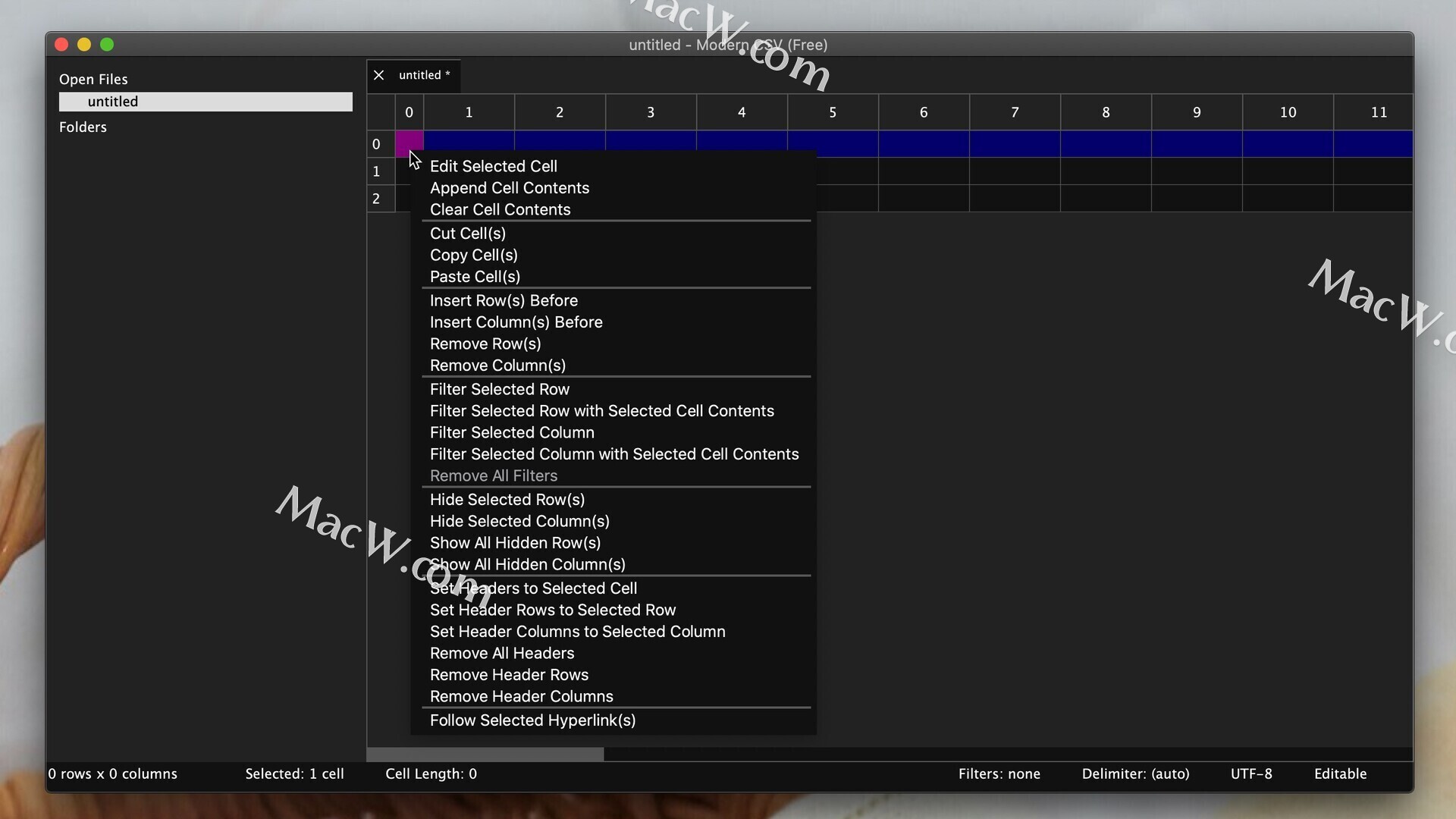Click the horizontal scrollbar thumb
The width and height of the screenshot is (1456, 819).
485,755
